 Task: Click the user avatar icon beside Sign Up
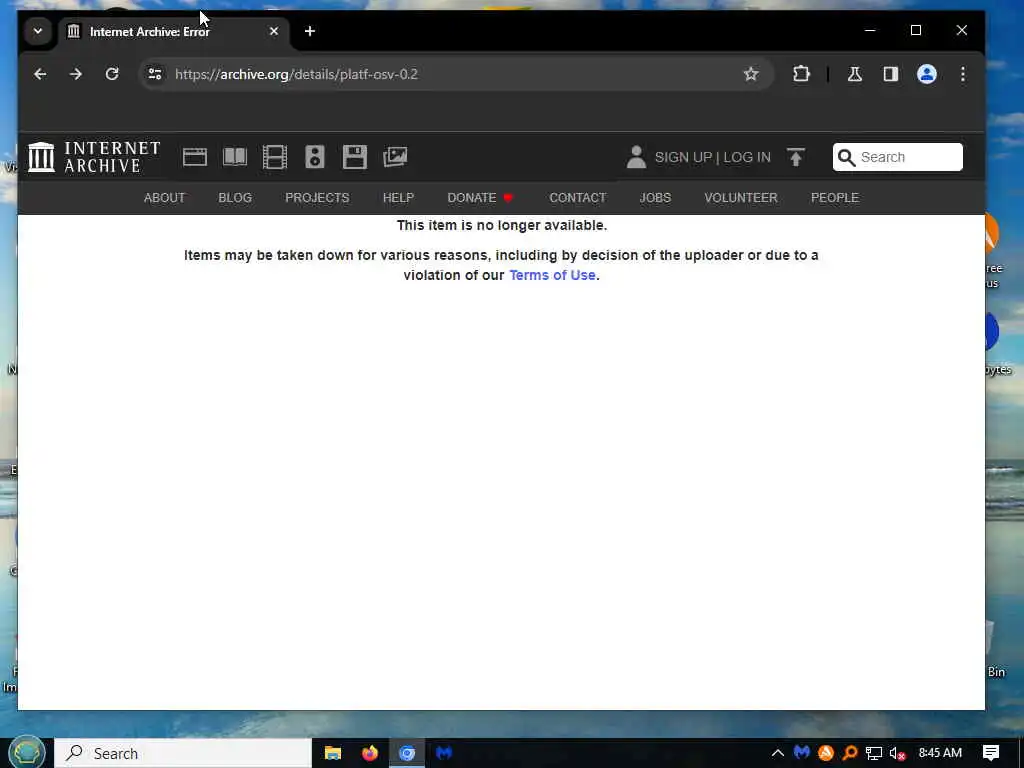coord(636,157)
